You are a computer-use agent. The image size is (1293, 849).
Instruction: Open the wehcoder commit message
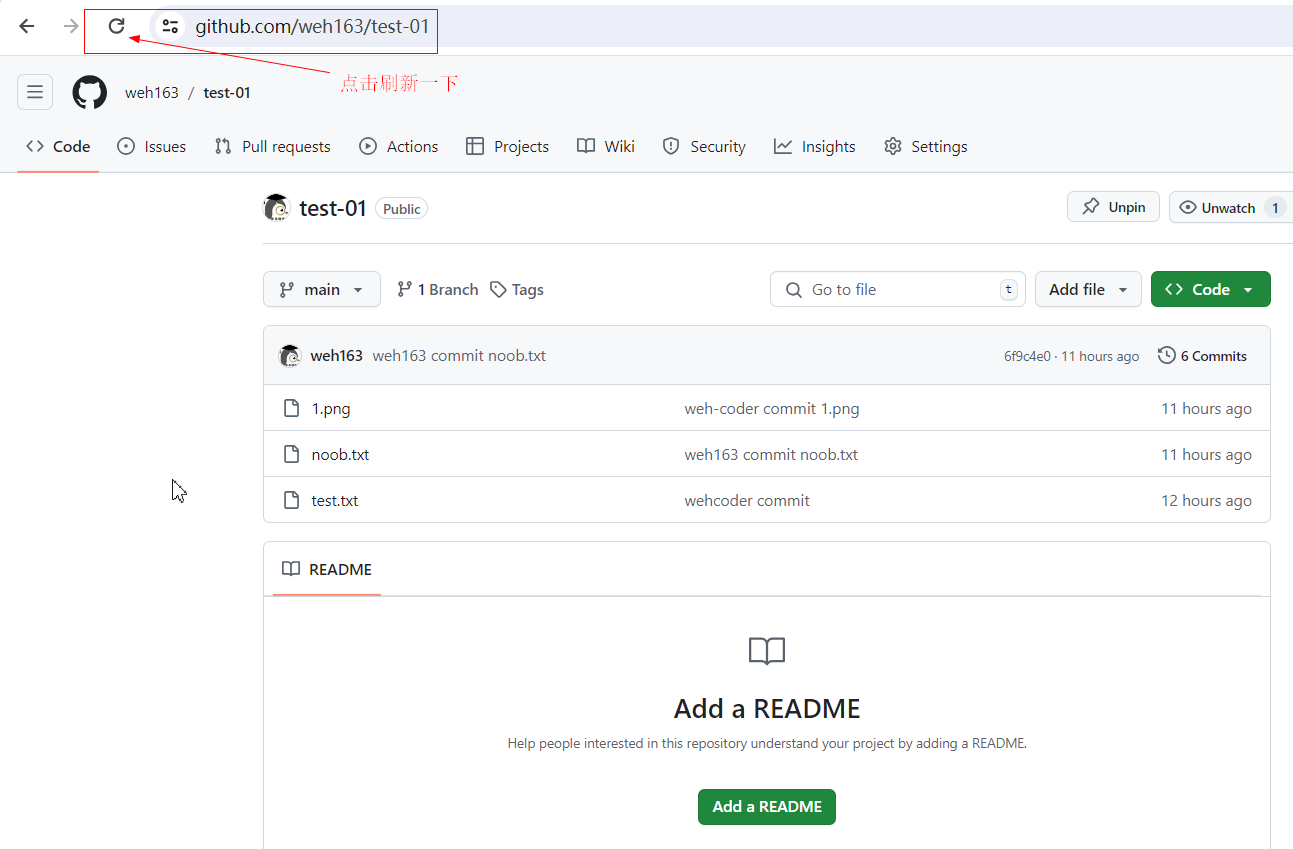tap(747, 500)
